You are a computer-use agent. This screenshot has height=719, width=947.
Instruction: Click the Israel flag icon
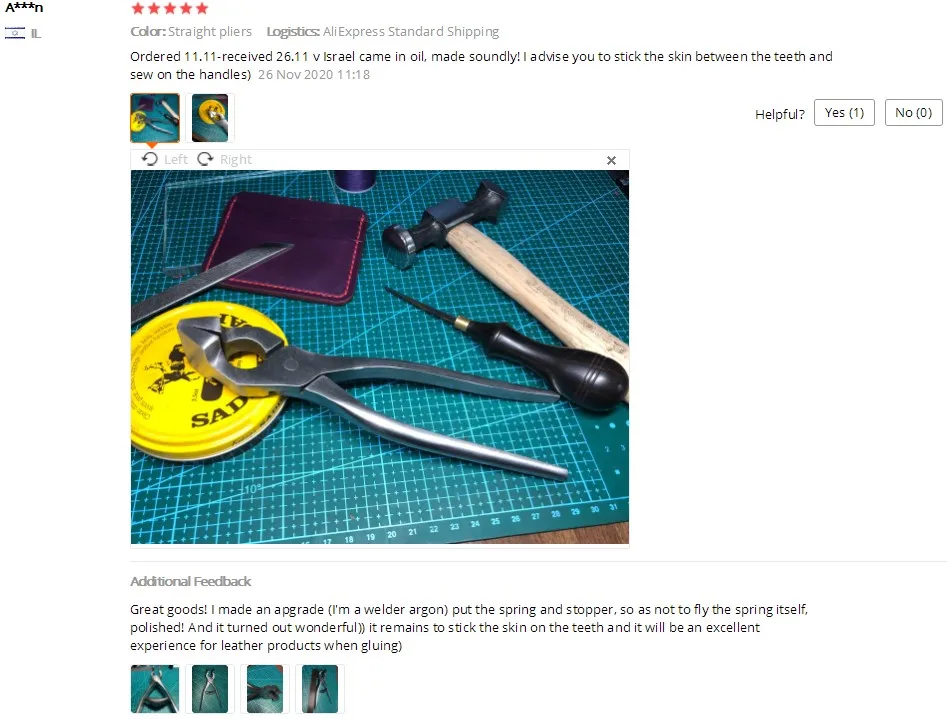15,33
